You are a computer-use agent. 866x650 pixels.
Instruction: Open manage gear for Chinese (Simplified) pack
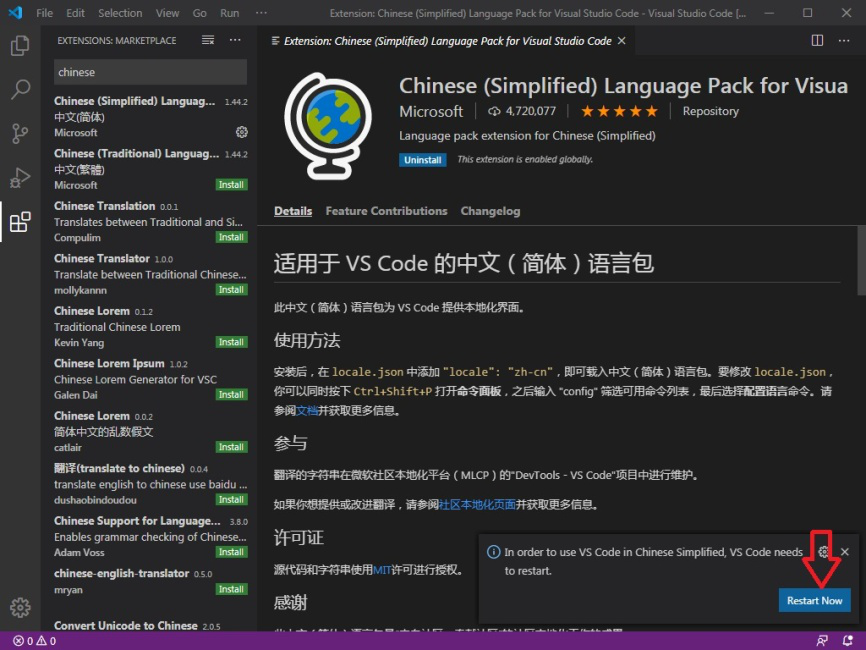tap(242, 132)
